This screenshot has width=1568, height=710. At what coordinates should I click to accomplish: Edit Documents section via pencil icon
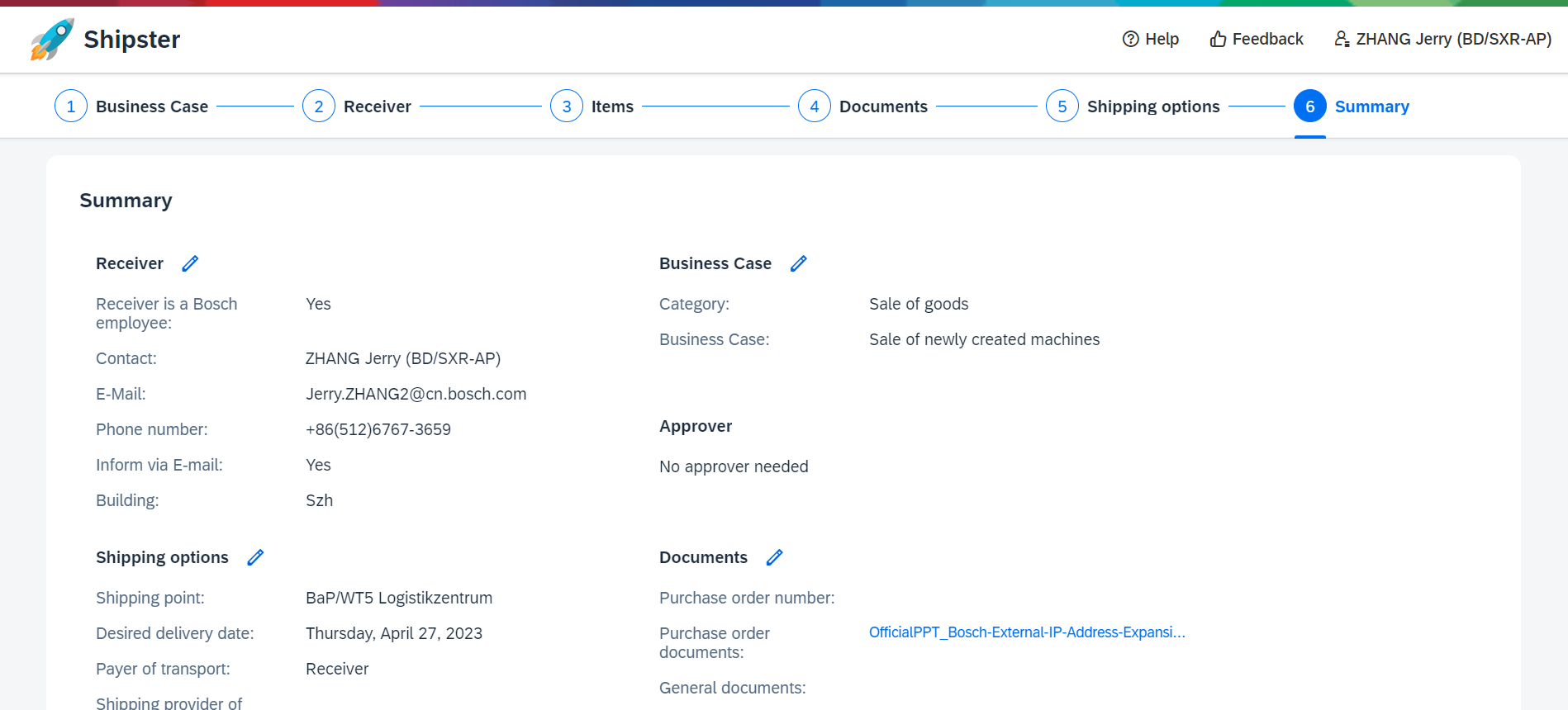click(774, 557)
